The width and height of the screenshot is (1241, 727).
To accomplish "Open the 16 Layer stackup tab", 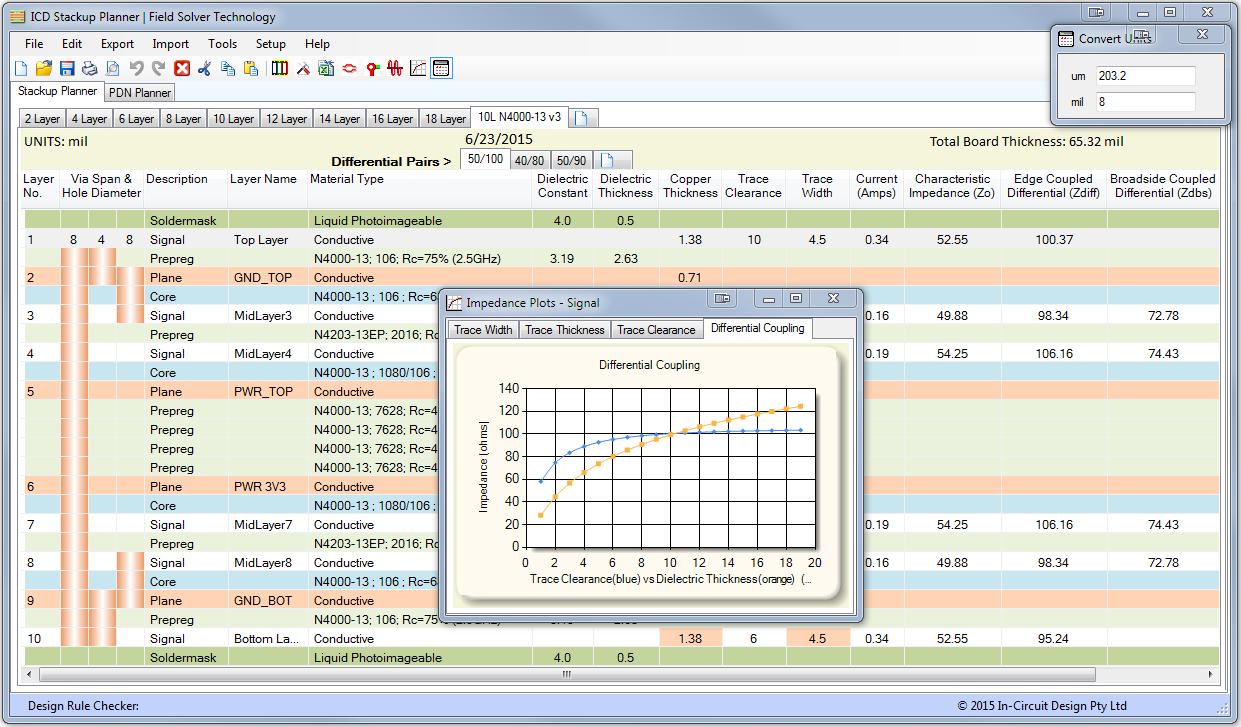I will (392, 119).
